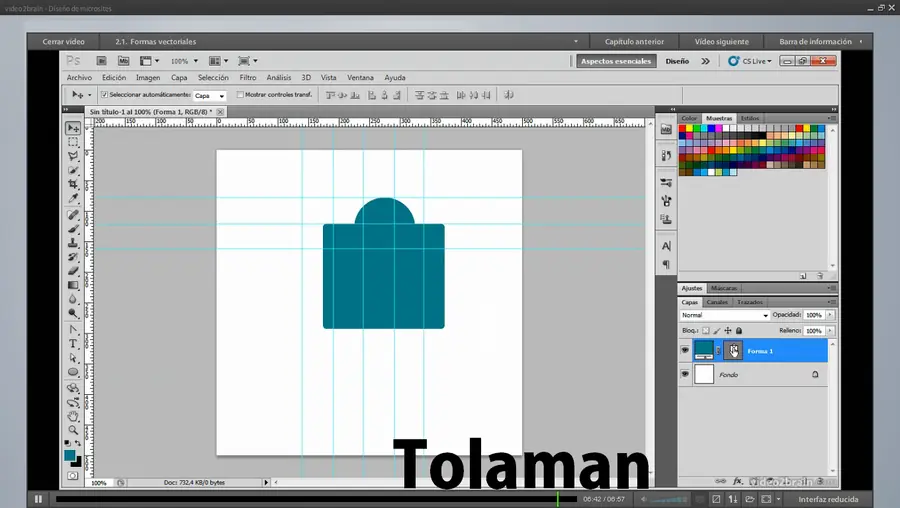Open the Character panel icon

[x=666, y=246]
